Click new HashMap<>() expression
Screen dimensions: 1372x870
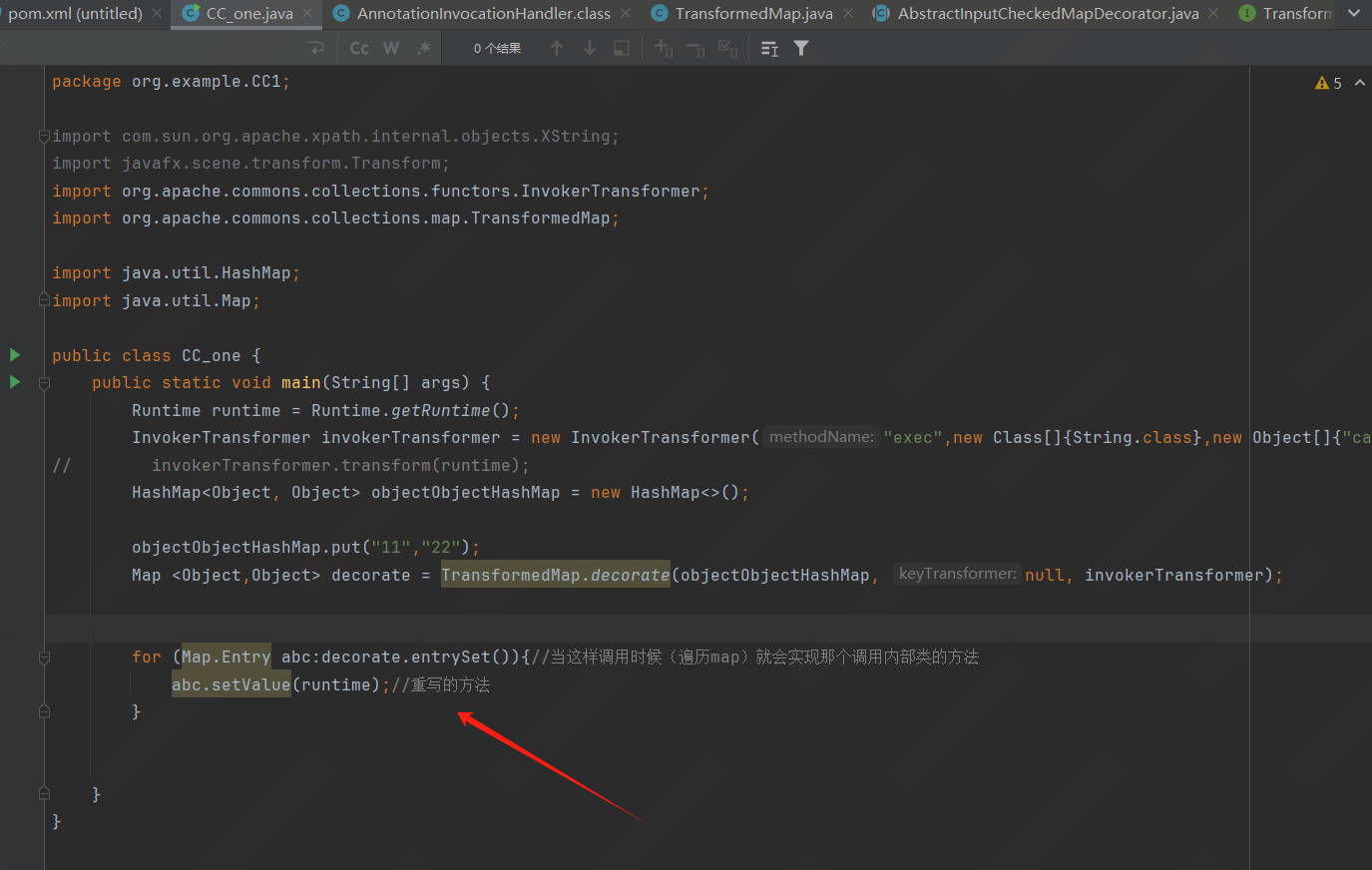665,493
